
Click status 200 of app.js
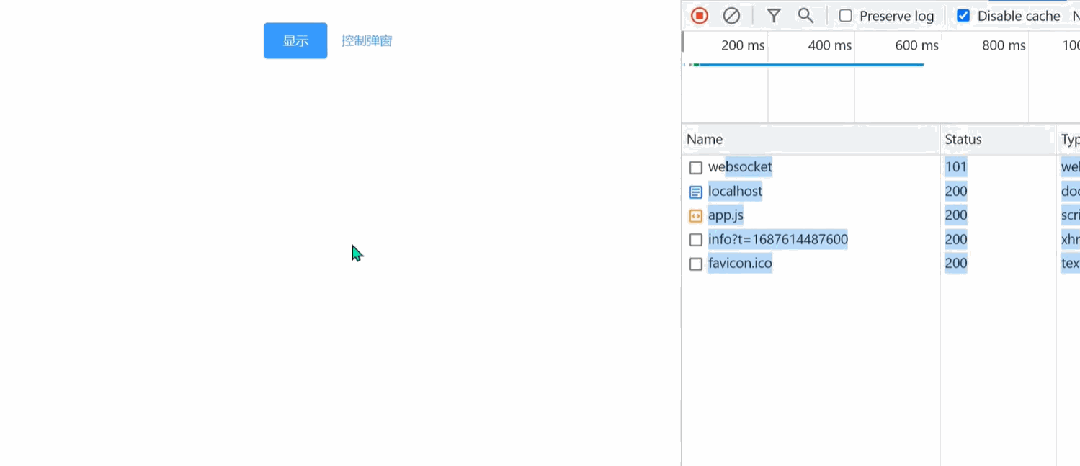[x=956, y=215]
